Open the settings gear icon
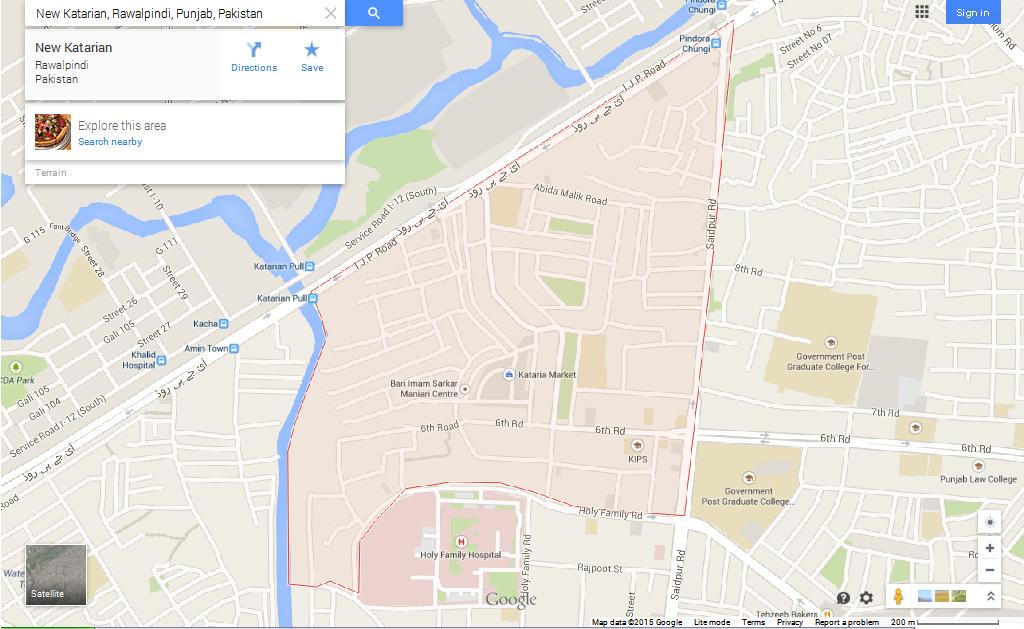 pyautogui.click(x=866, y=598)
